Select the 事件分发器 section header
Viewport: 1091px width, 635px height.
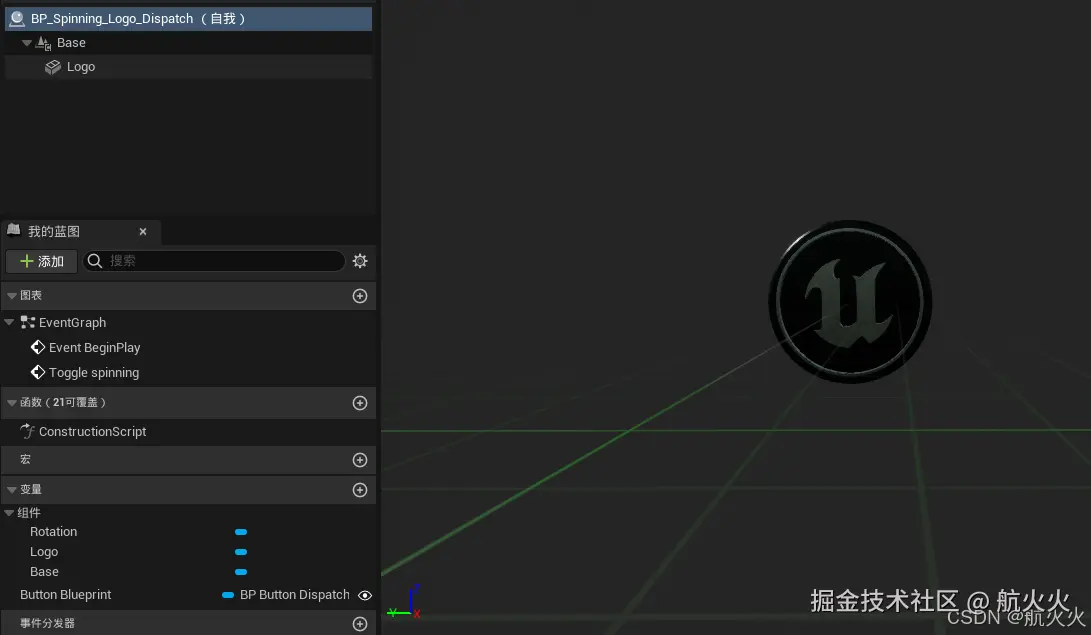pyautogui.click(x=188, y=623)
